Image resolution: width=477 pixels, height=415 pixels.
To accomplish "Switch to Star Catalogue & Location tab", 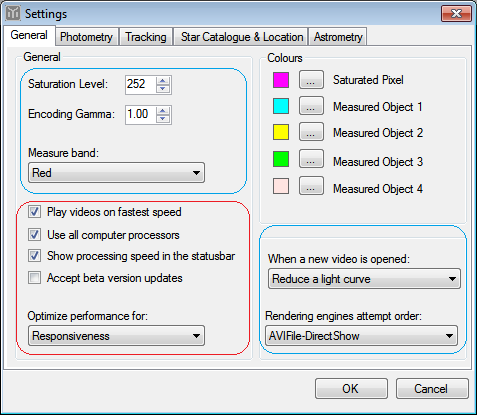I will tap(242, 37).
